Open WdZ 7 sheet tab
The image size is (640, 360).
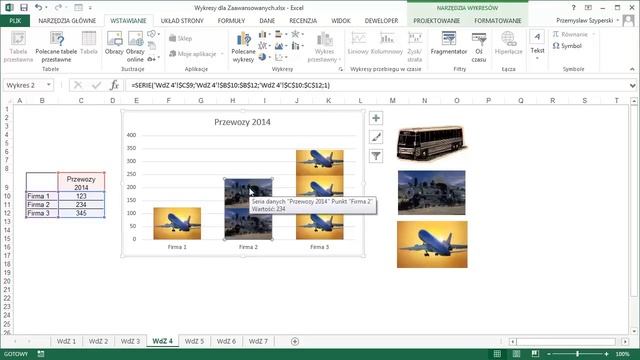[258, 341]
